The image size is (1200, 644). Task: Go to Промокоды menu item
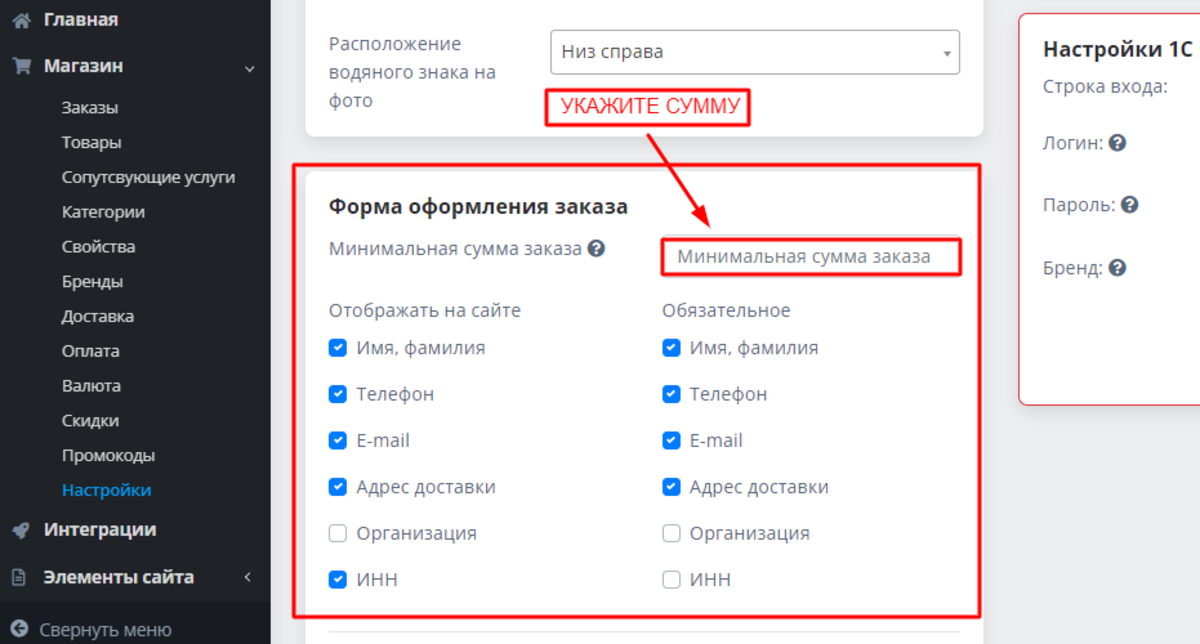pos(108,456)
